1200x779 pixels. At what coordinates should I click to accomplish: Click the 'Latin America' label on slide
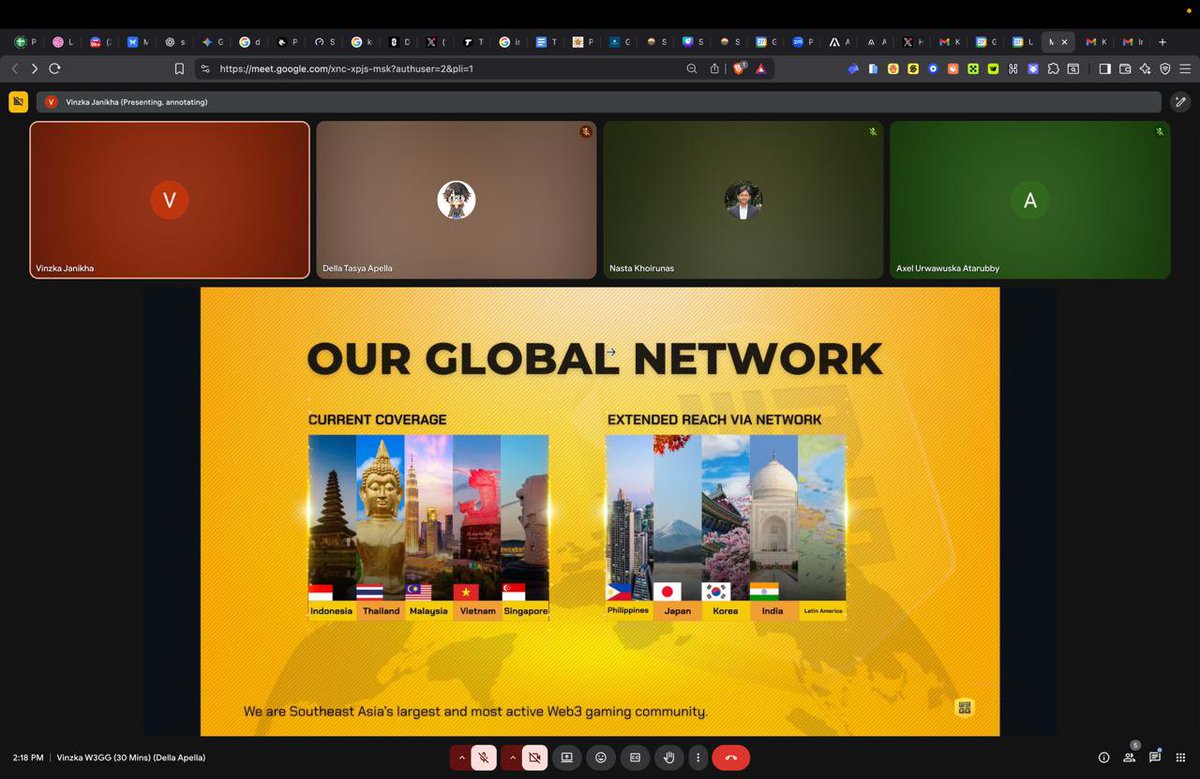[x=823, y=611]
